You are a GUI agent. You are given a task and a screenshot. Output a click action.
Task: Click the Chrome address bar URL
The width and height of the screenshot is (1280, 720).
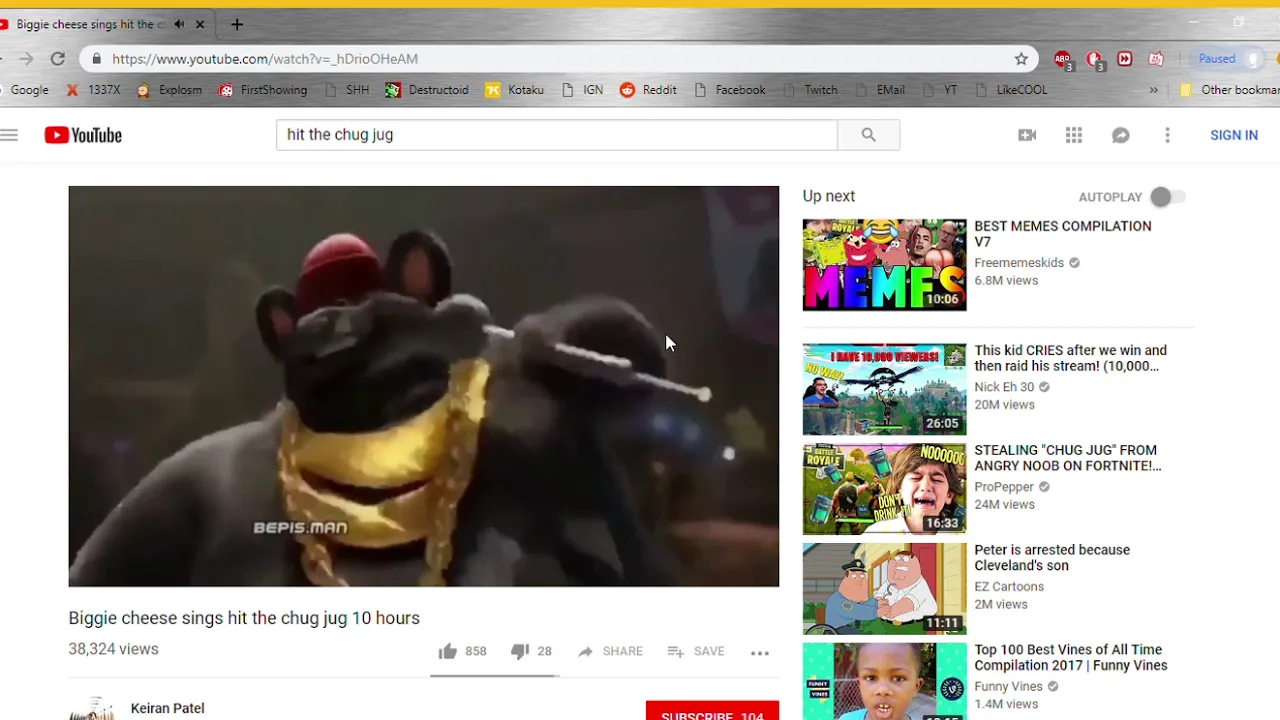tap(265, 59)
